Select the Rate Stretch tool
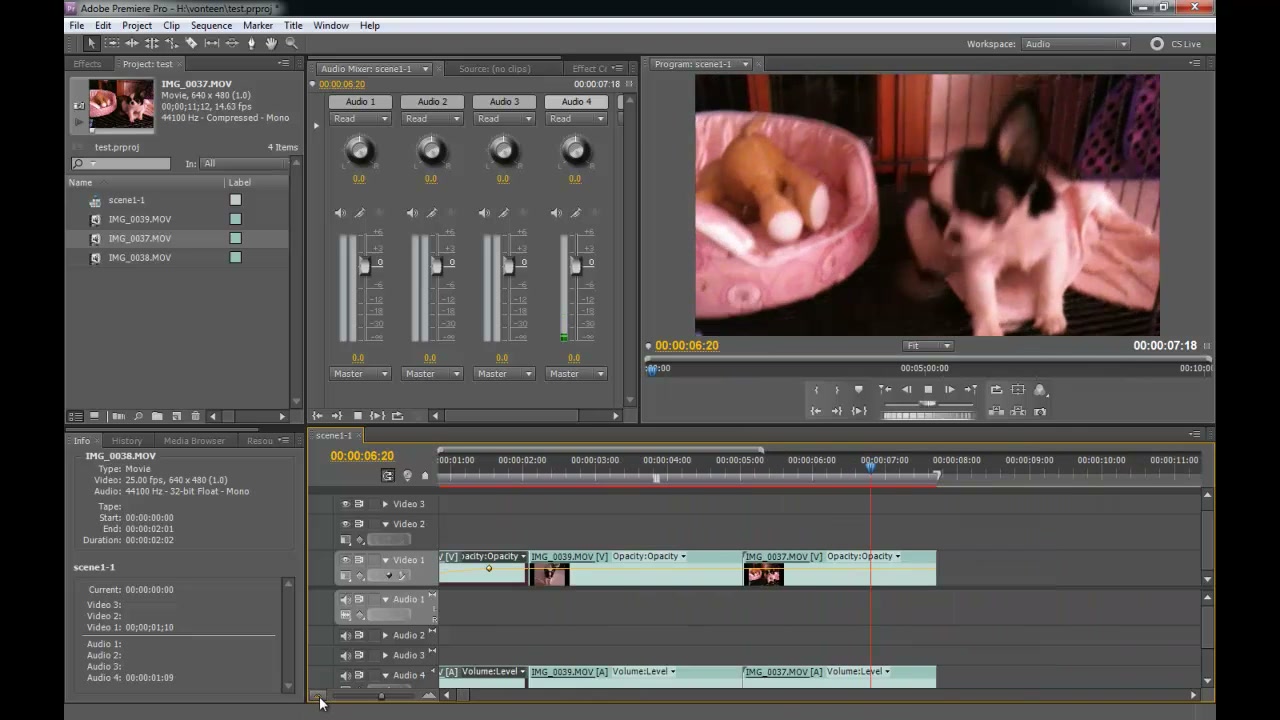Viewport: 1280px width, 720px height. 171,43
